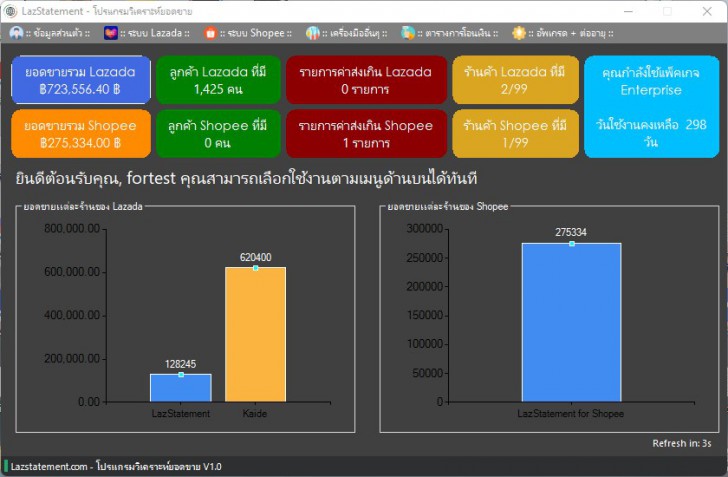728x477 pixels.
Task: Click the Refresh in: 3s text
Action: point(682,444)
